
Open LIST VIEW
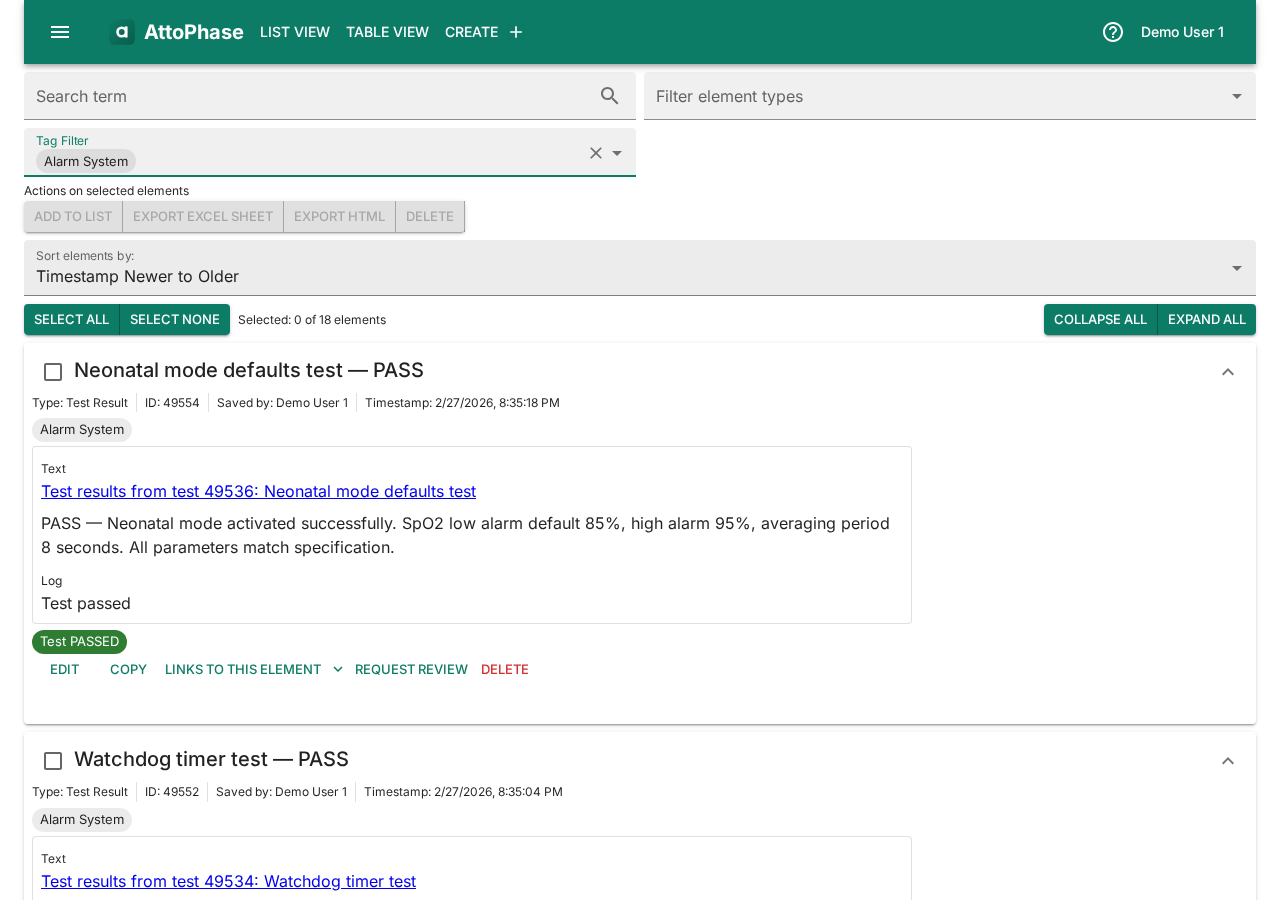click(x=294, y=31)
